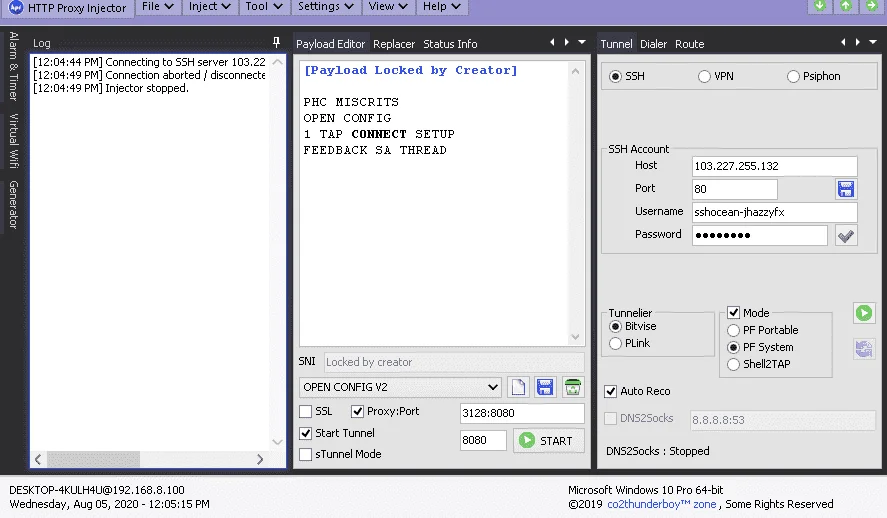Toggle the Start Tunnel checkbox

pos(305,433)
